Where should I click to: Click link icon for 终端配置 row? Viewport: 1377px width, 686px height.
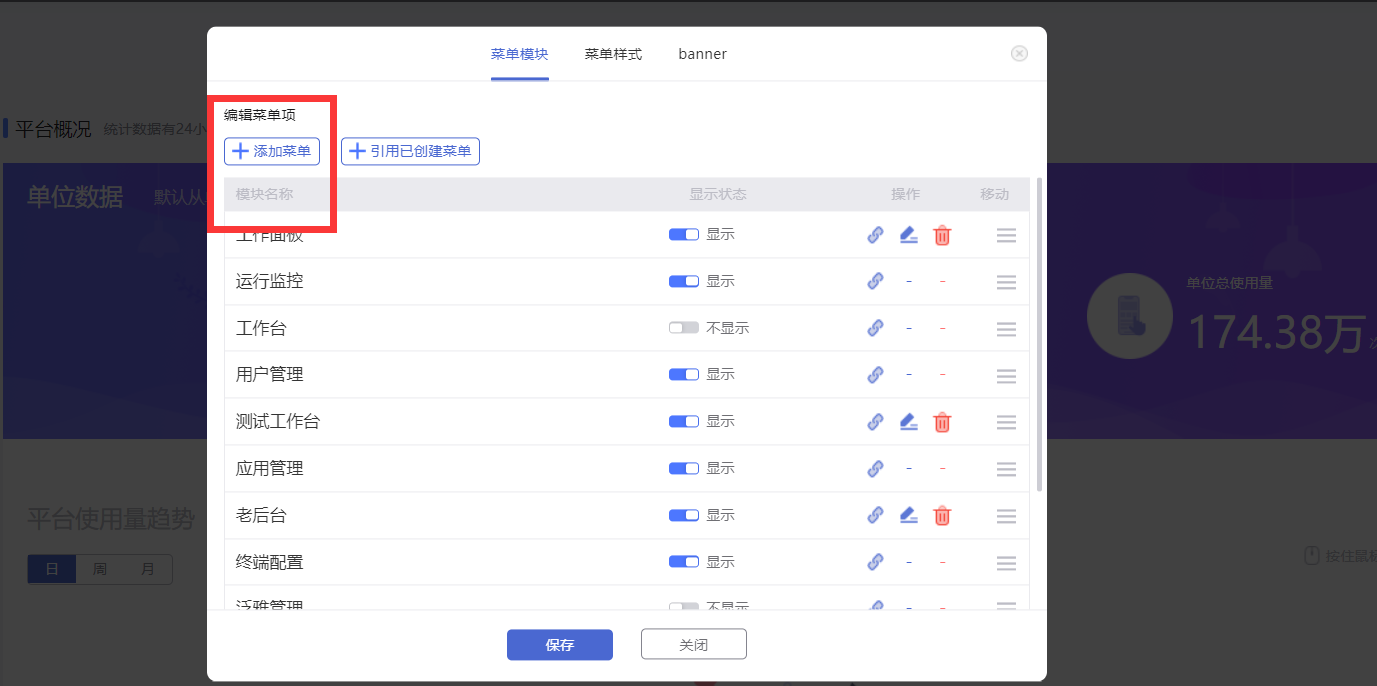click(x=875, y=562)
